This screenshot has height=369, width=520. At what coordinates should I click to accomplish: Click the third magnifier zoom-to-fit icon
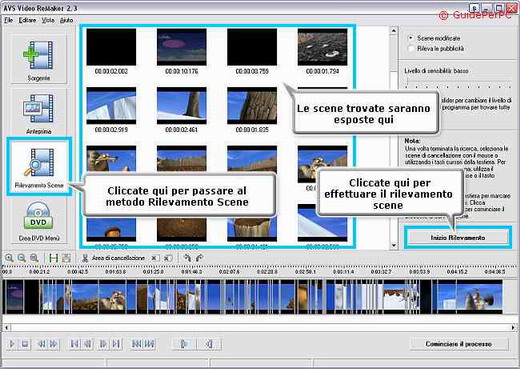point(34,258)
